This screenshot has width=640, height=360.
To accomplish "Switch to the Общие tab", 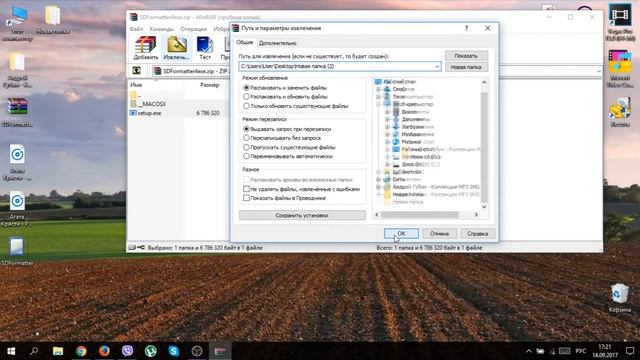I will click(245, 42).
